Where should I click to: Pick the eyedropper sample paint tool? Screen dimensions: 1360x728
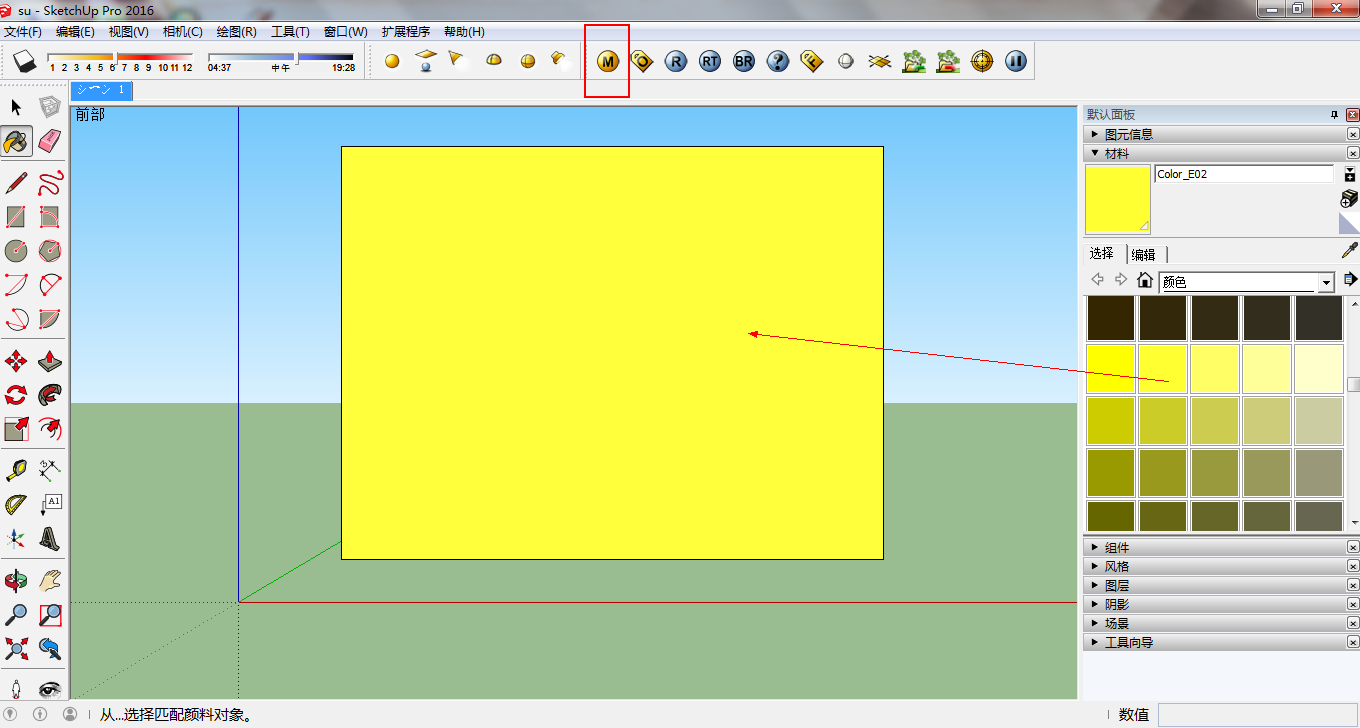[1349, 250]
